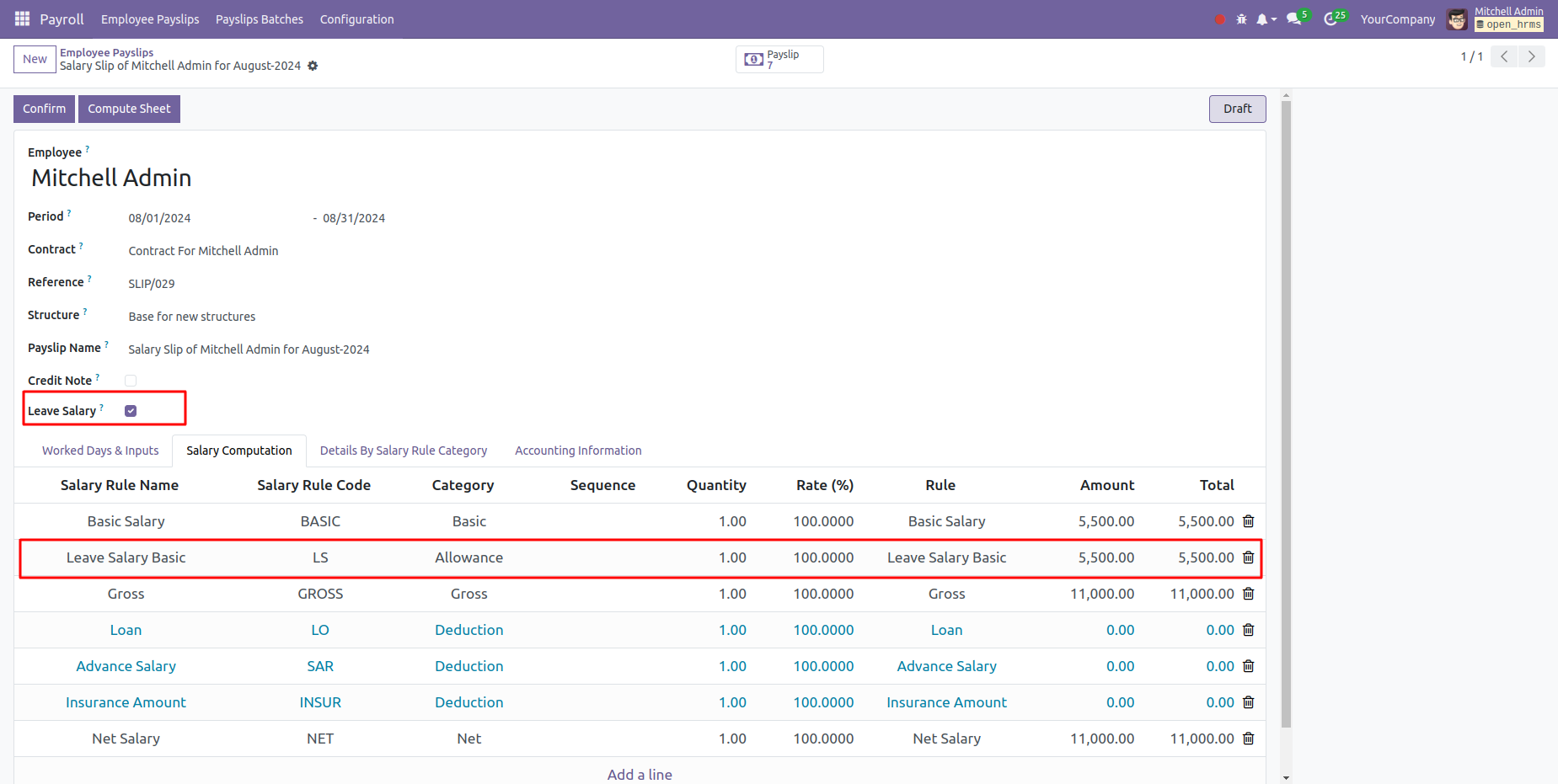The image size is (1558, 784).
Task: Open the activities clock icon
Action: (x=1330, y=19)
